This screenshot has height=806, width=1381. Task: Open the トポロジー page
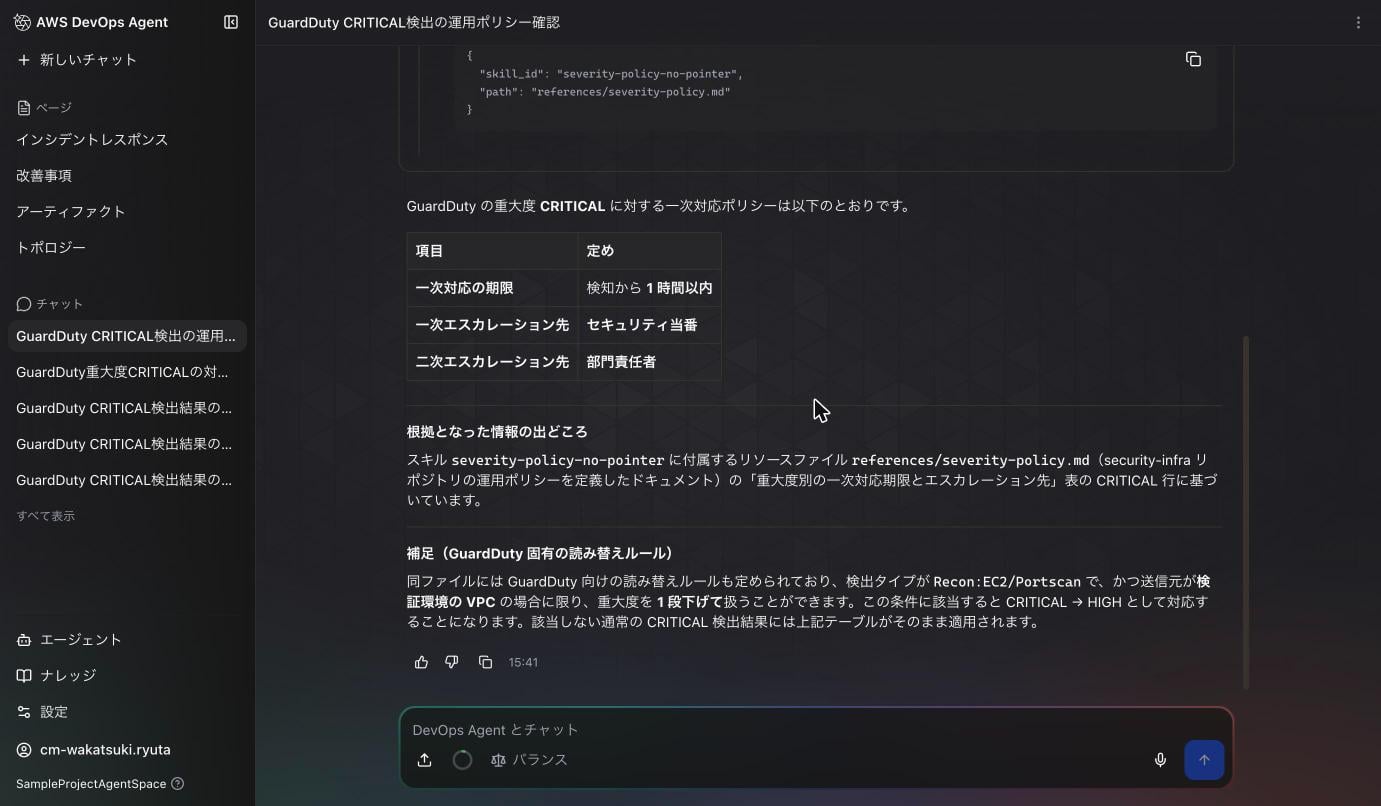click(x=51, y=248)
